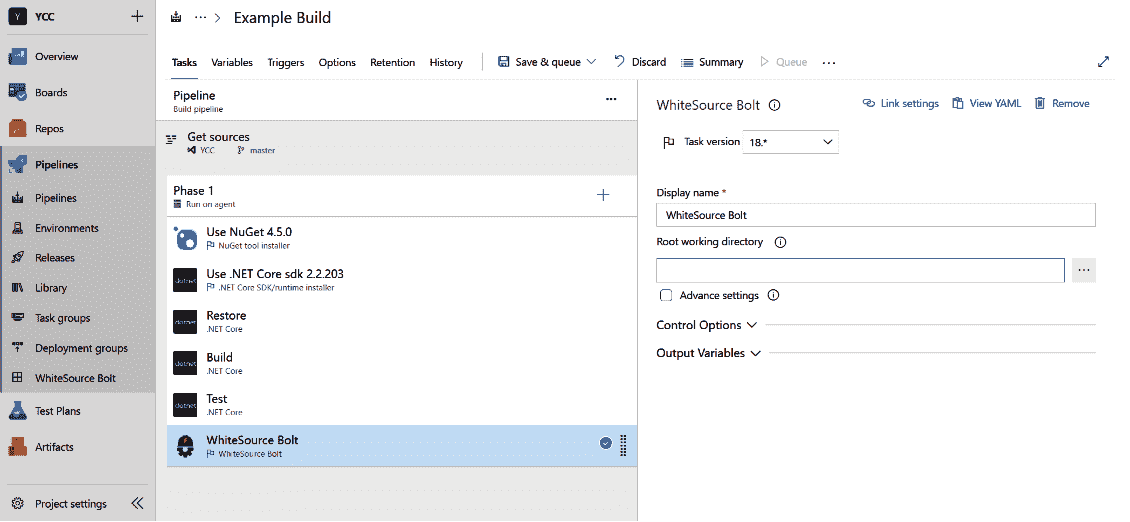1130x522 pixels.
Task: Switch to the Tasks tab
Action: [x=184, y=63]
